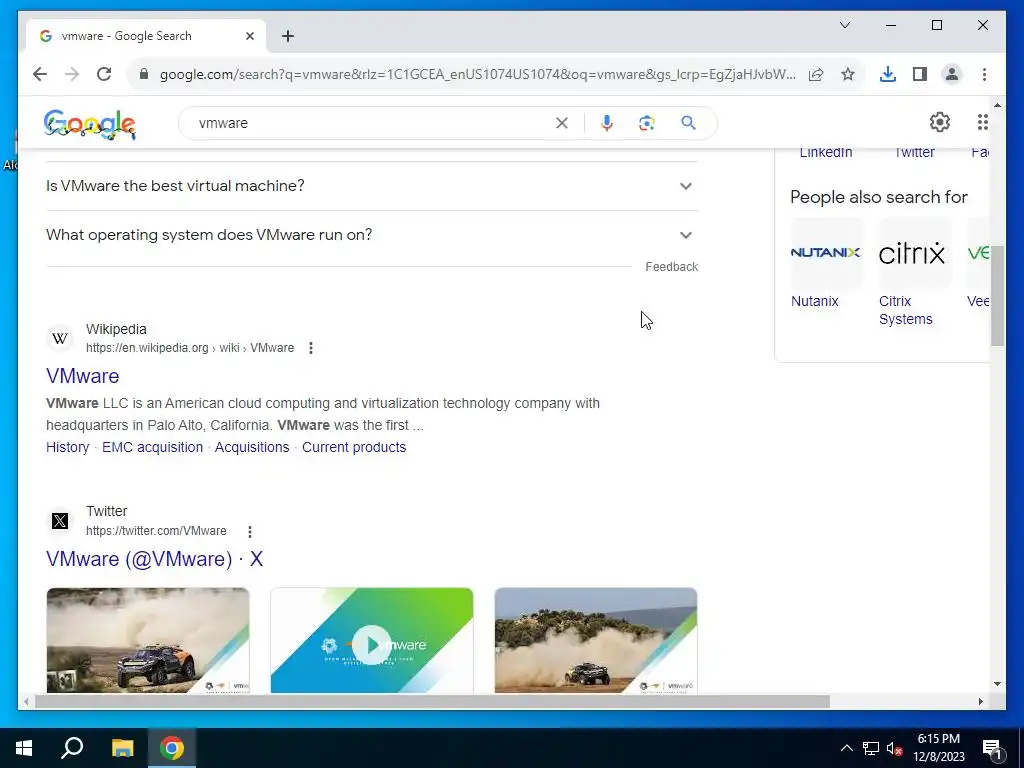This screenshot has height=768, width=1024.
Task: Open more options for the Twitter result
Action: click(249, 532)
